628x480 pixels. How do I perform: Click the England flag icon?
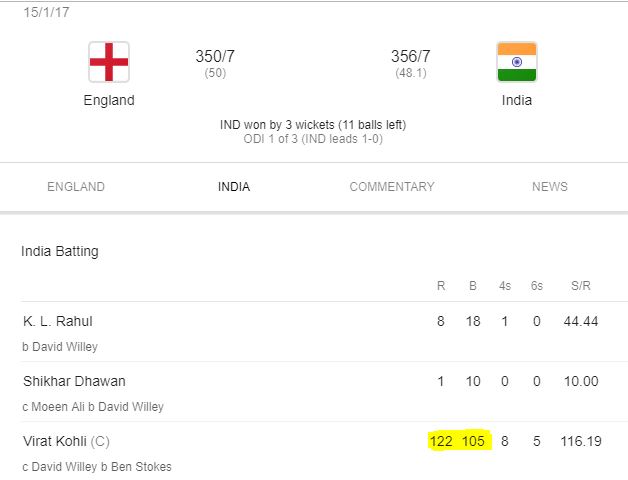tap(109, 62)
